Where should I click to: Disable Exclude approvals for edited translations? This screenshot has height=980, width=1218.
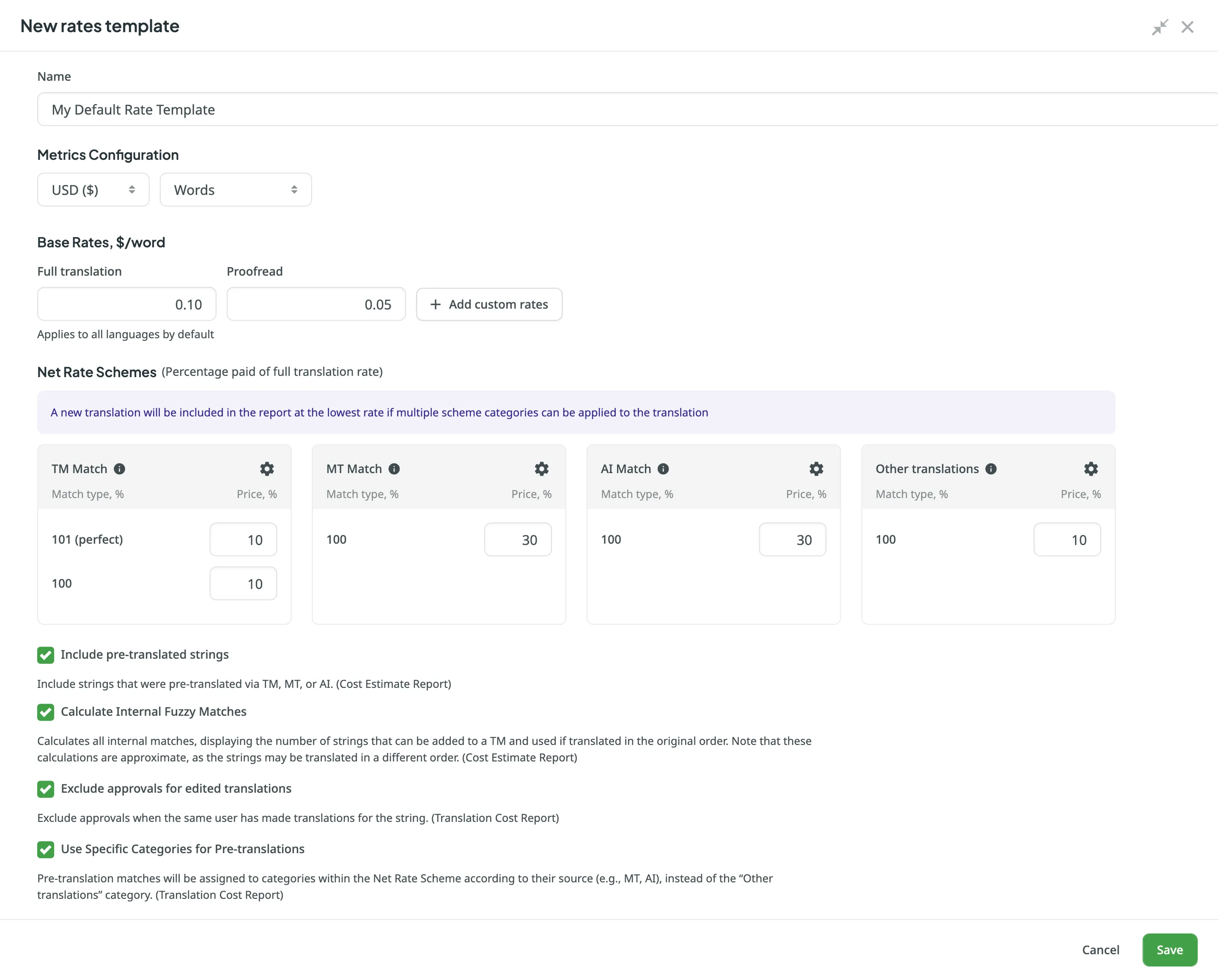[46, 788]
